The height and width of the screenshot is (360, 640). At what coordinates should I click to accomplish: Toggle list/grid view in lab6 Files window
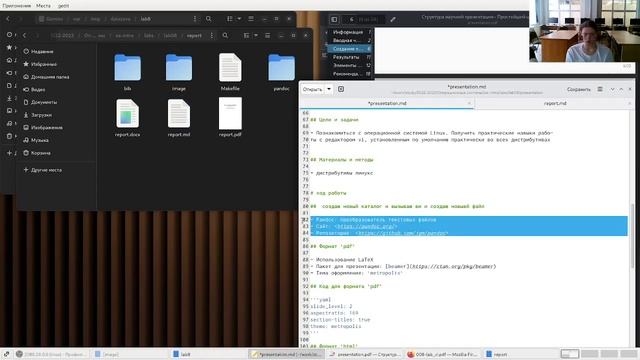click(230, 19)
